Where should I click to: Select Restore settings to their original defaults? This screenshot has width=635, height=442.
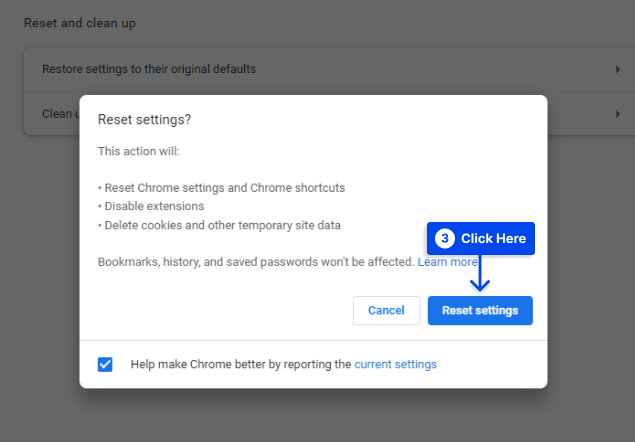pos(329,69)
